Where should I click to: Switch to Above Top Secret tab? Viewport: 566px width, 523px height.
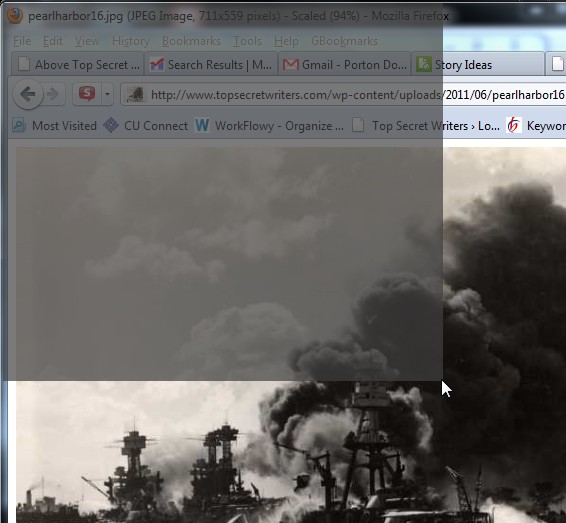pyautogui.click(x=78, y=65)
